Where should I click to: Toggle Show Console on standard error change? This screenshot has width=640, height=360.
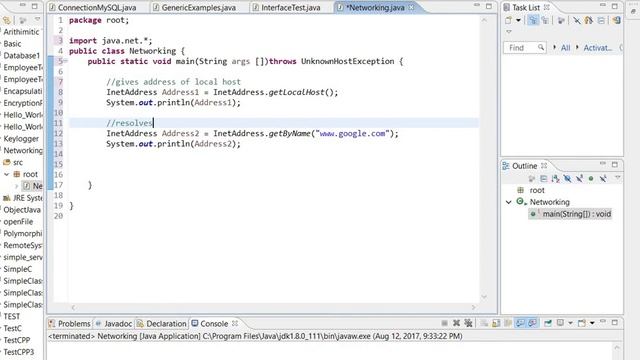point(532,323)
